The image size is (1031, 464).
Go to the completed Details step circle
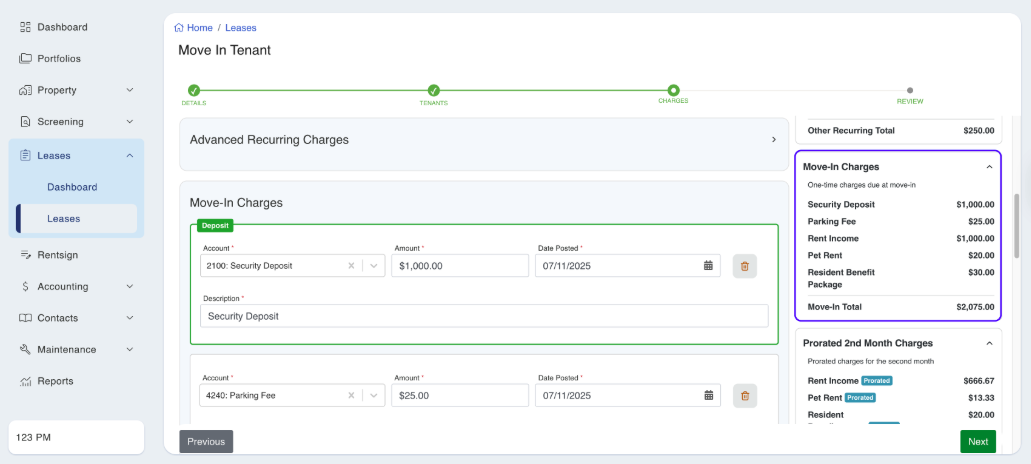[x=194, y=90]
